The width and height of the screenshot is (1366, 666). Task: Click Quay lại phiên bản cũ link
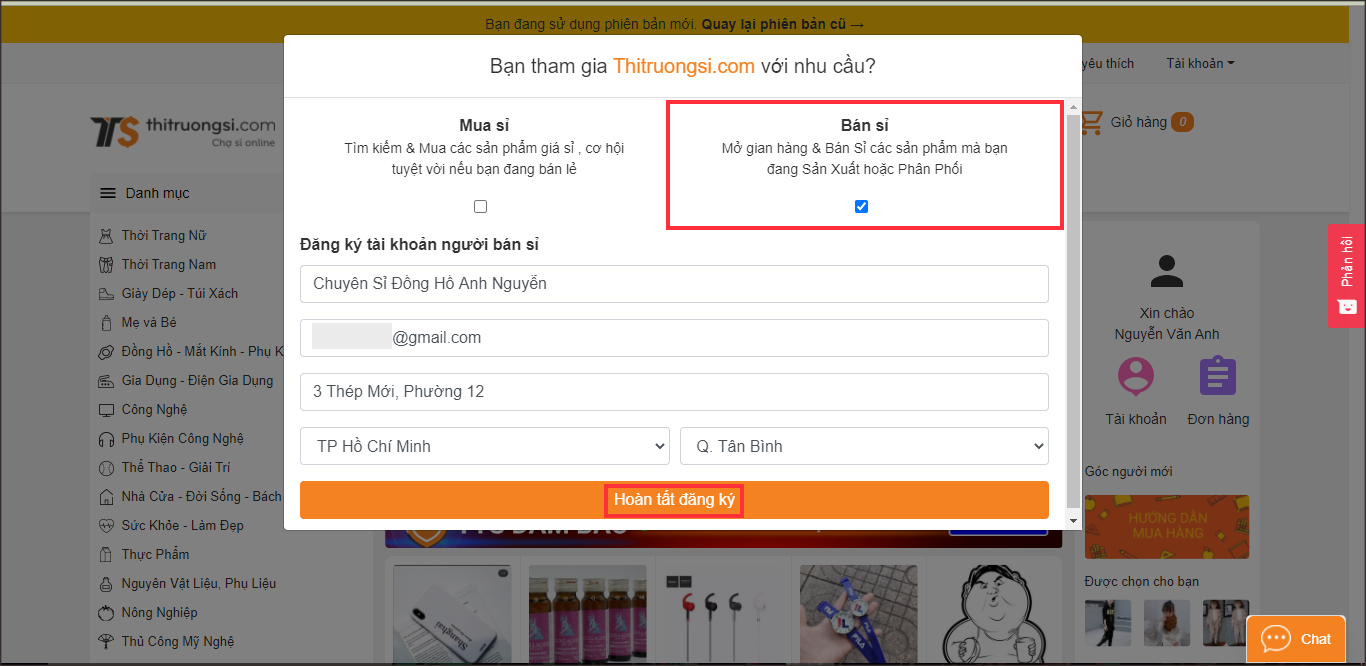tap(783, 23)
